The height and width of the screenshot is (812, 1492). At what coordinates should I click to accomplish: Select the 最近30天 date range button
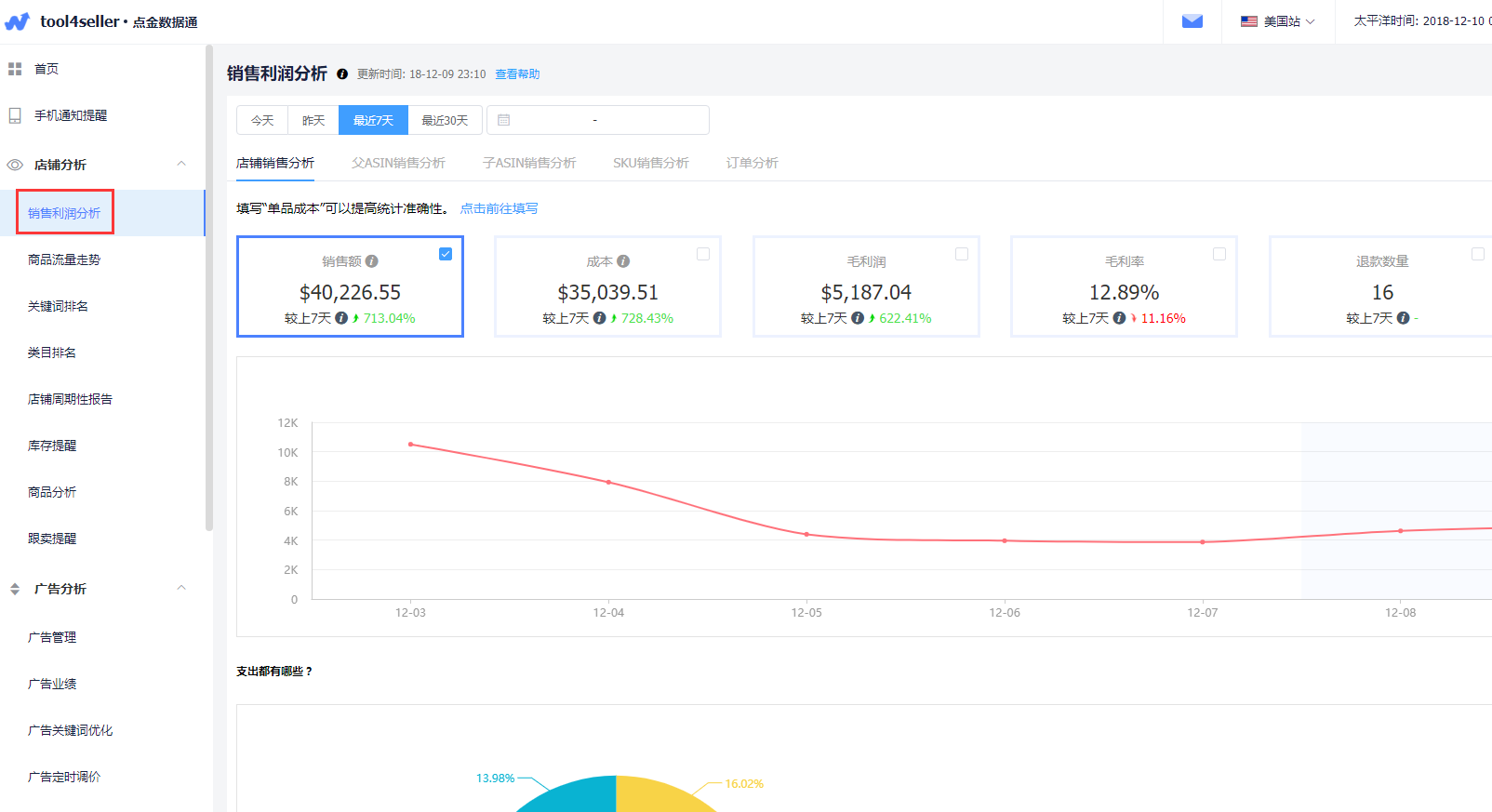[x=445, y=120]
